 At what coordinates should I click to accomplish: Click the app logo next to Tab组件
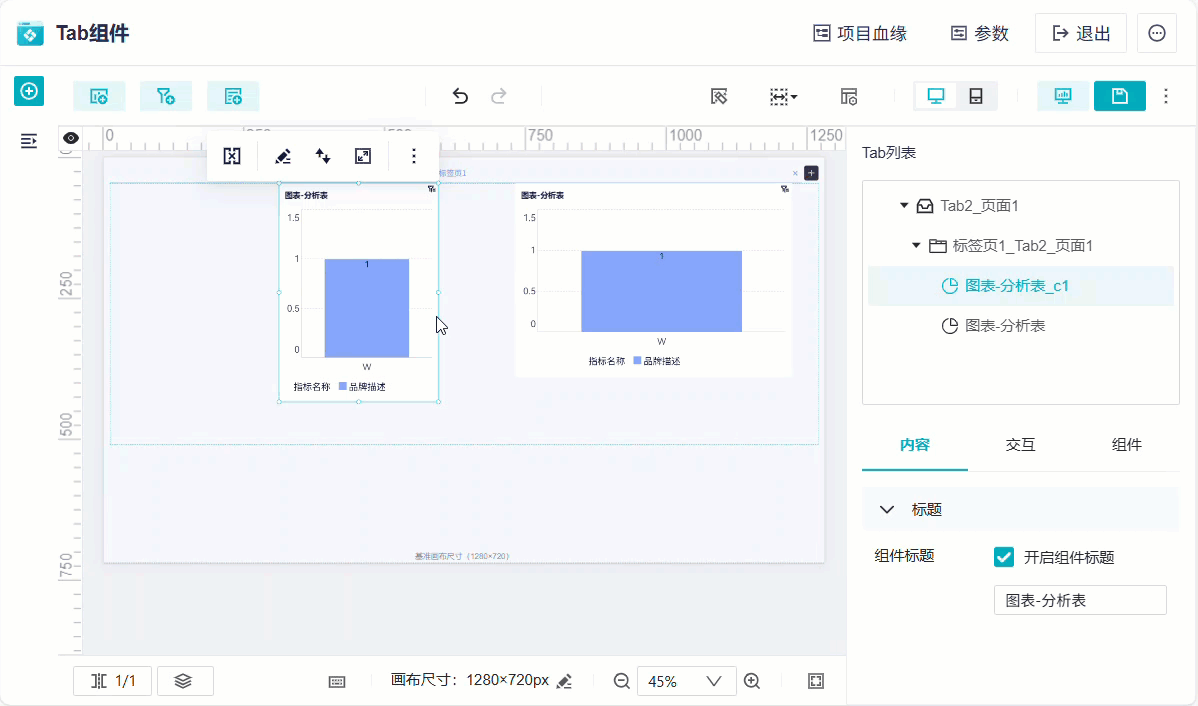click(31, 34)
